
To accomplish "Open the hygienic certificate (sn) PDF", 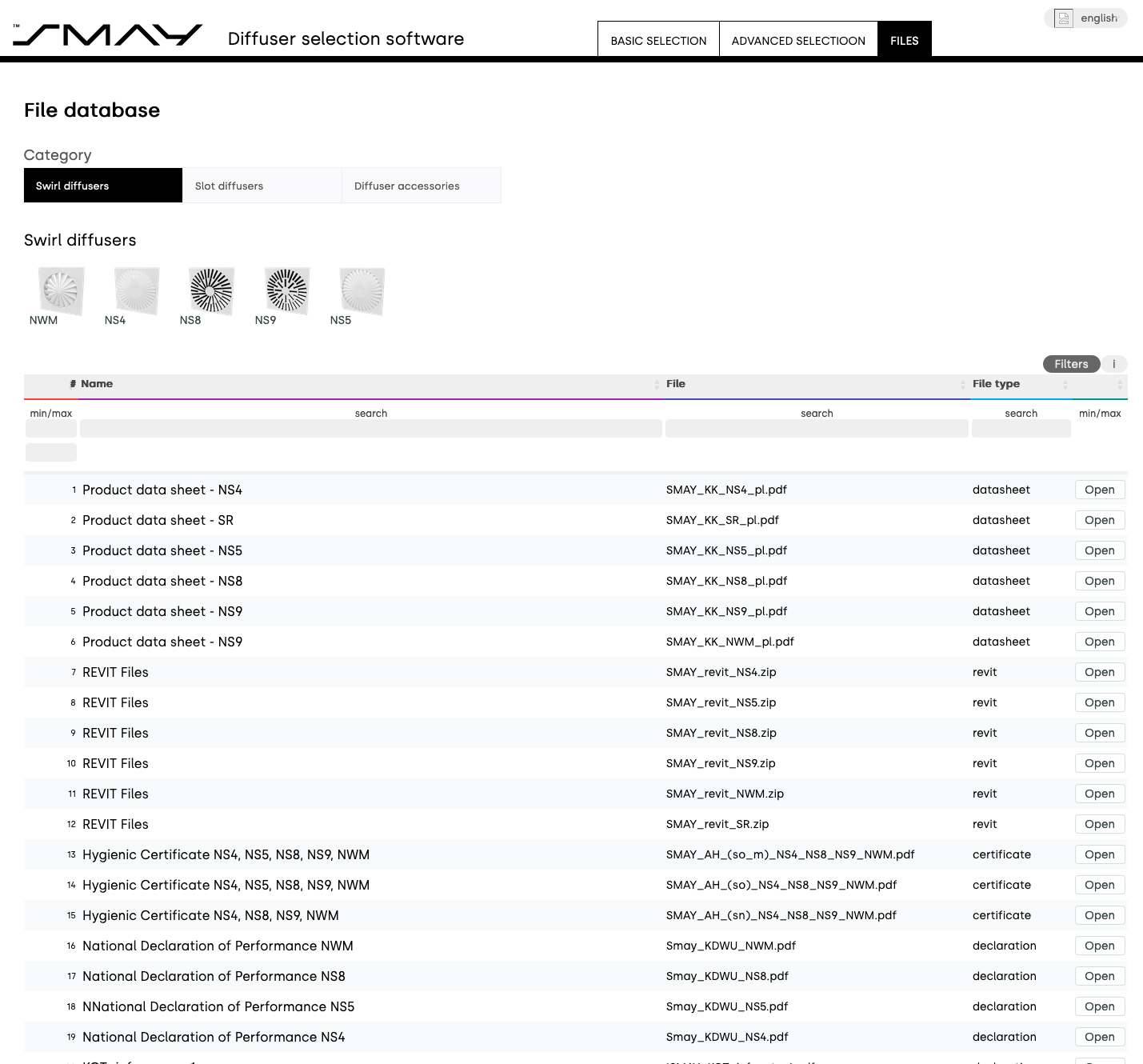I will [1100, 915].
